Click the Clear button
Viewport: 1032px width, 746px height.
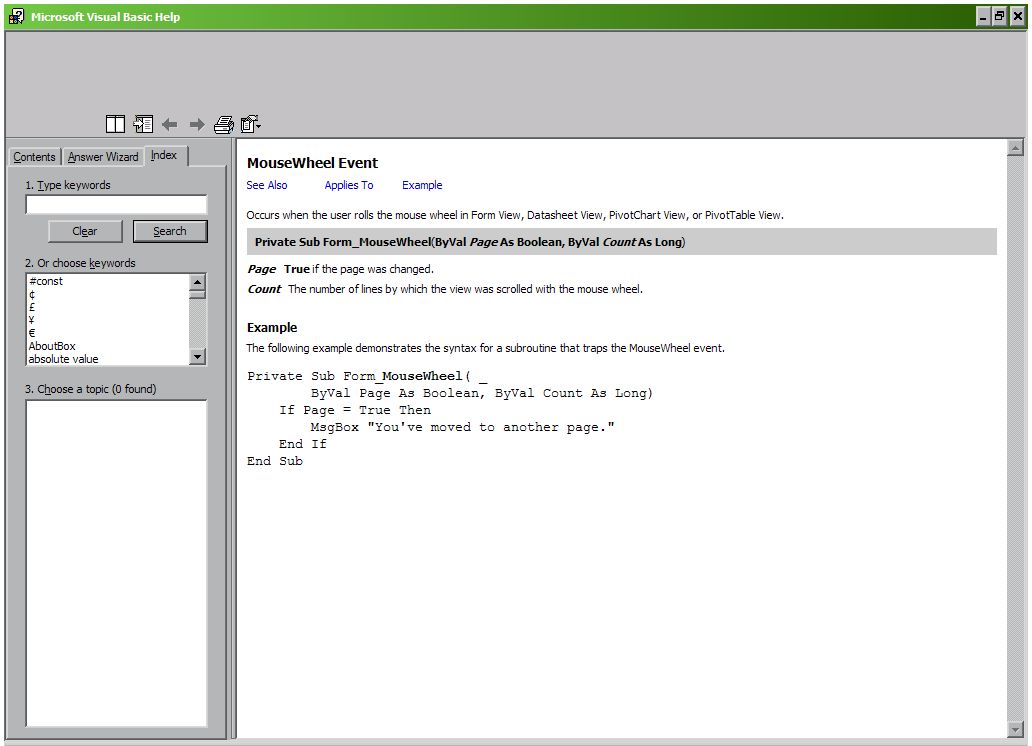(x=85, y=231)
